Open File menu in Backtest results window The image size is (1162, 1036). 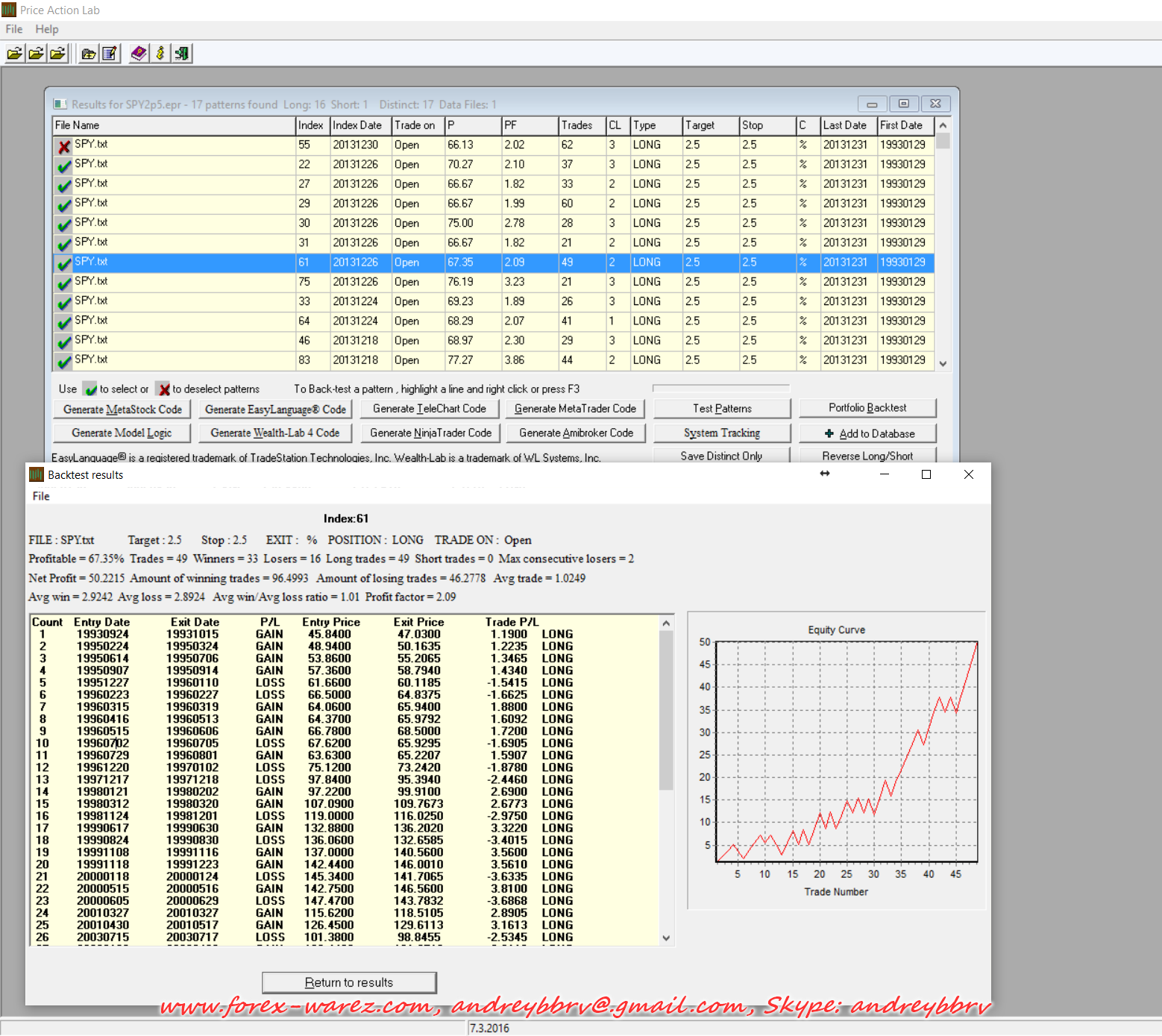pos(41,496)
